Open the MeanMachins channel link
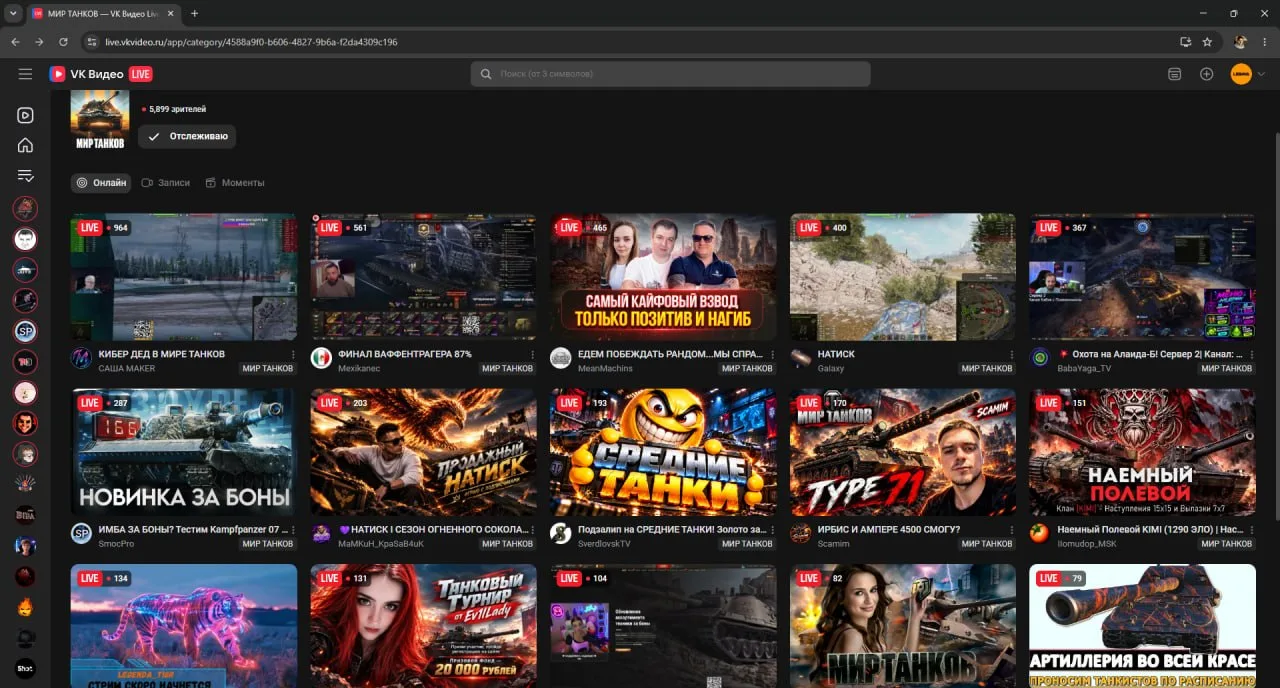This screenshot has height=688, width=1280. point(604,369)
